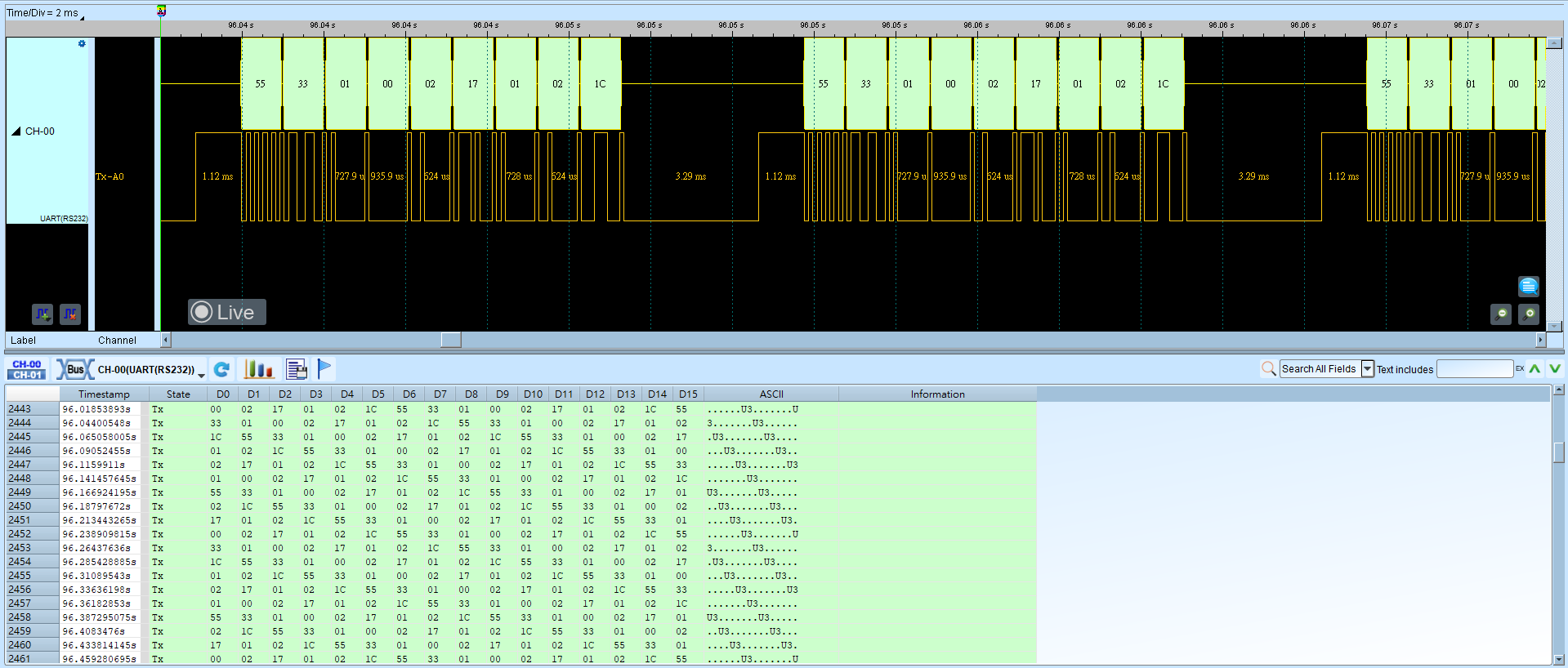1568x668 pixels.
Task: Click the Channel column header
Action: tap(118, 341)
